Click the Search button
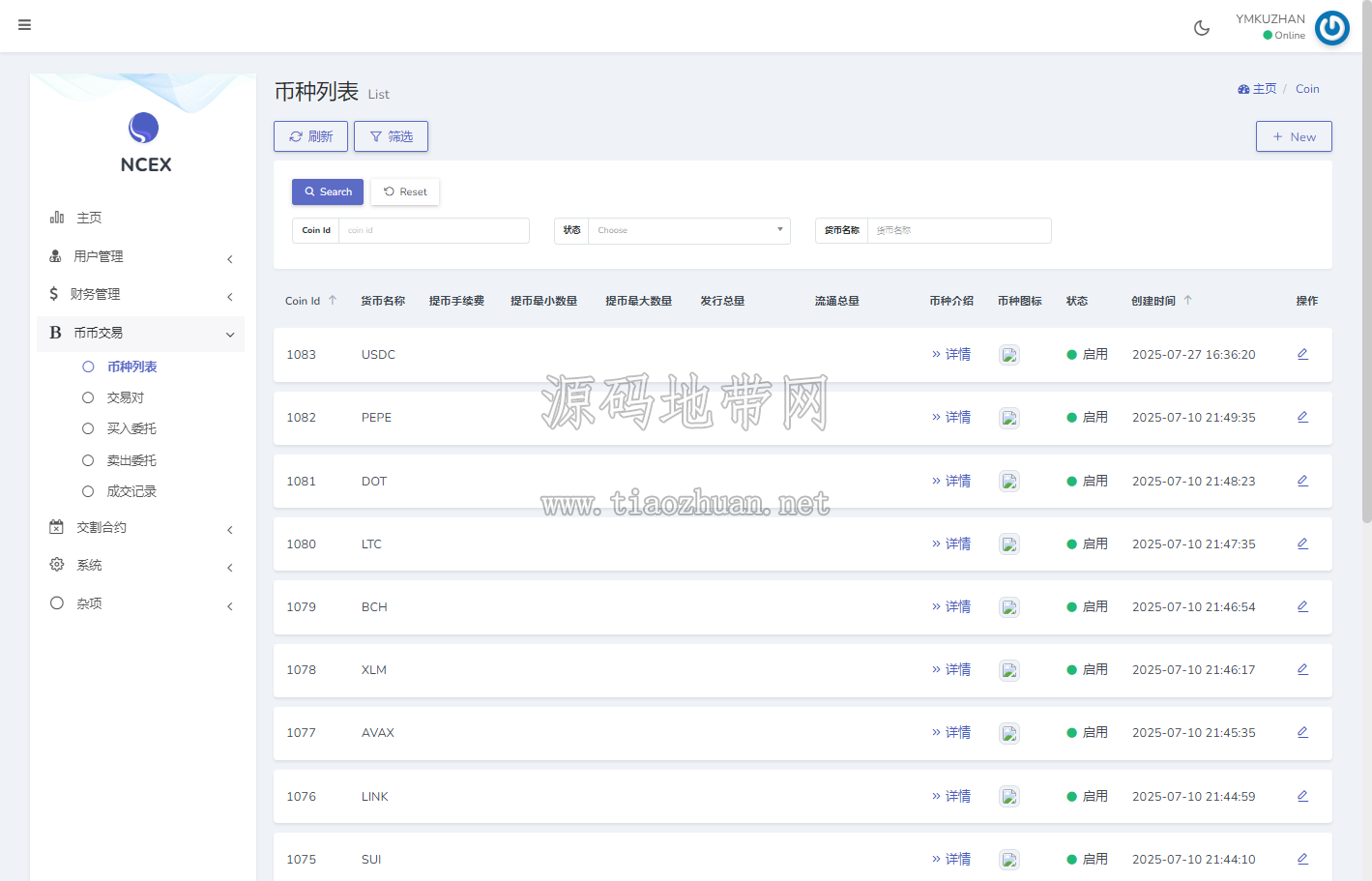 tap(328, 191)
